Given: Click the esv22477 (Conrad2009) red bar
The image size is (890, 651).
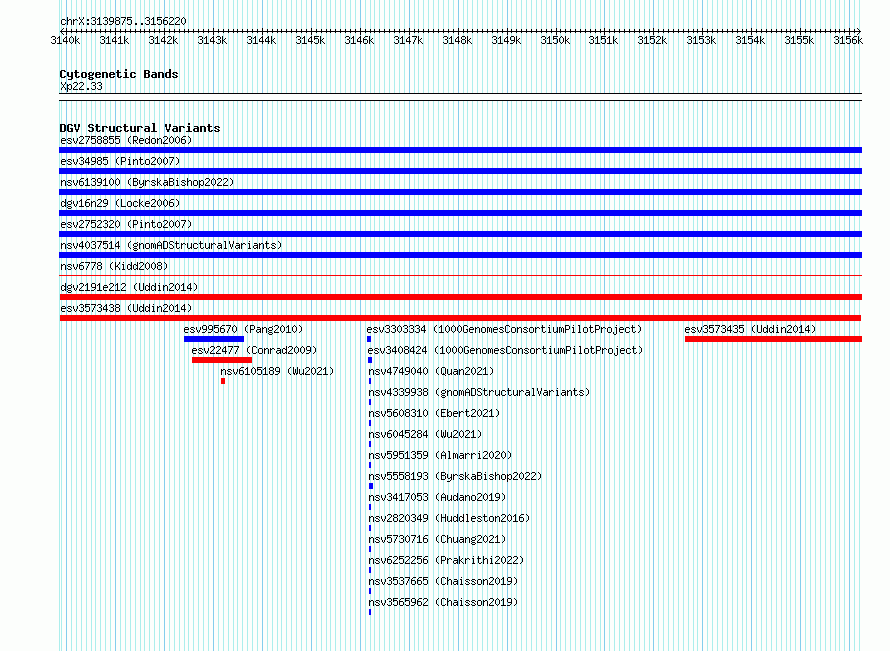Looking at the screenshot, I should pyautogui.click(x=222, y=360).
